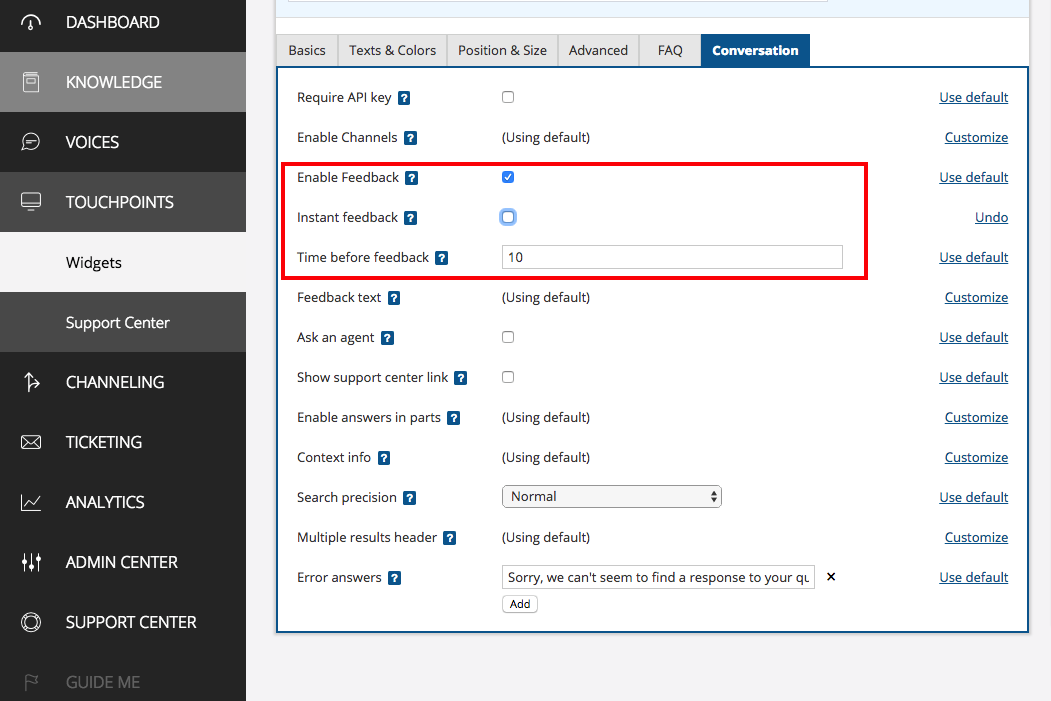Open help for Search precision
The height and width of the screenshot is (701, 1051).
click(x=410, y=498)
